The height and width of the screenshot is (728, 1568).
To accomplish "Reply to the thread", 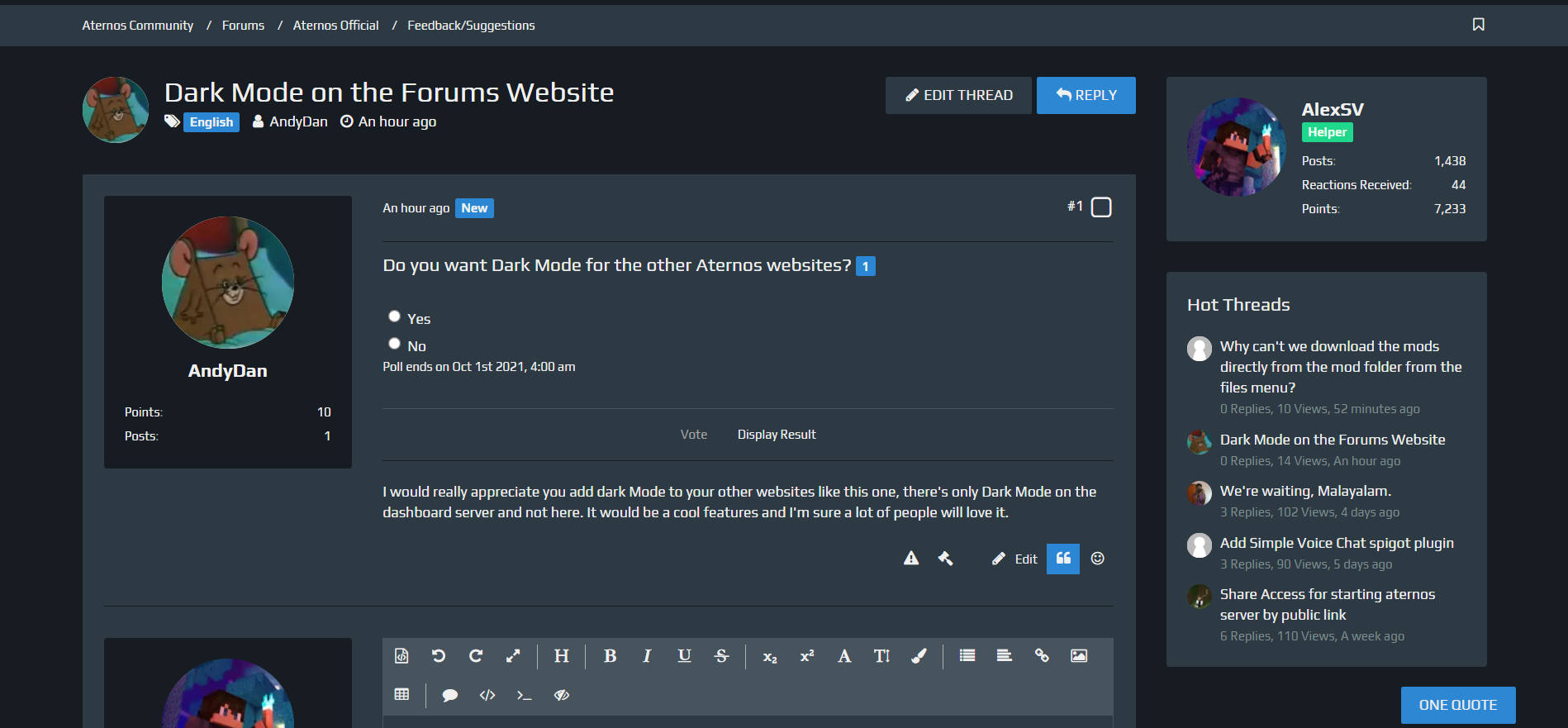I will [1086, 95].
